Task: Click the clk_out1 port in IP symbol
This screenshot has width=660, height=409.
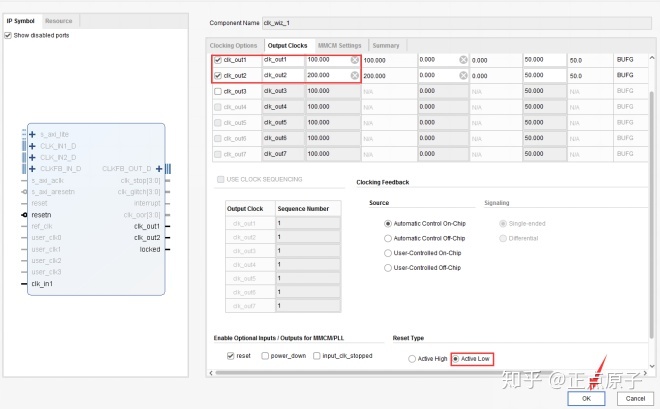Action: [x=147, y=226]
